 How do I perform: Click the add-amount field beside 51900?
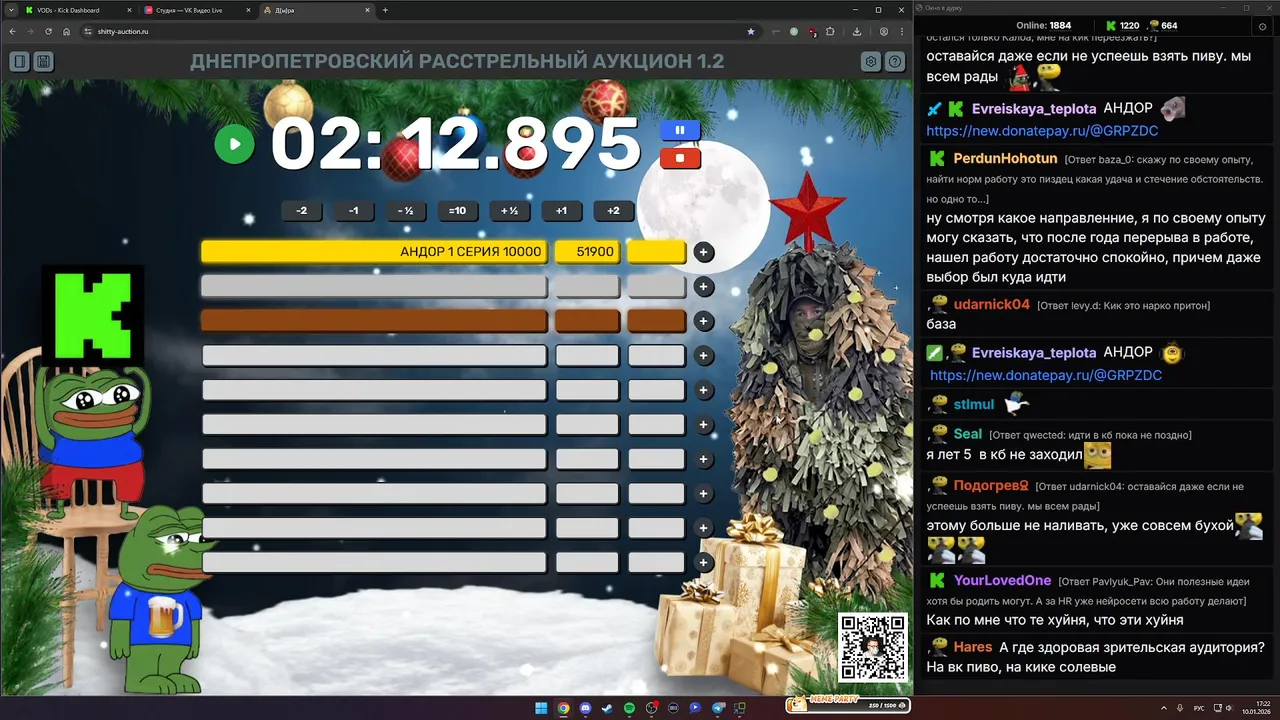[656, 252]
